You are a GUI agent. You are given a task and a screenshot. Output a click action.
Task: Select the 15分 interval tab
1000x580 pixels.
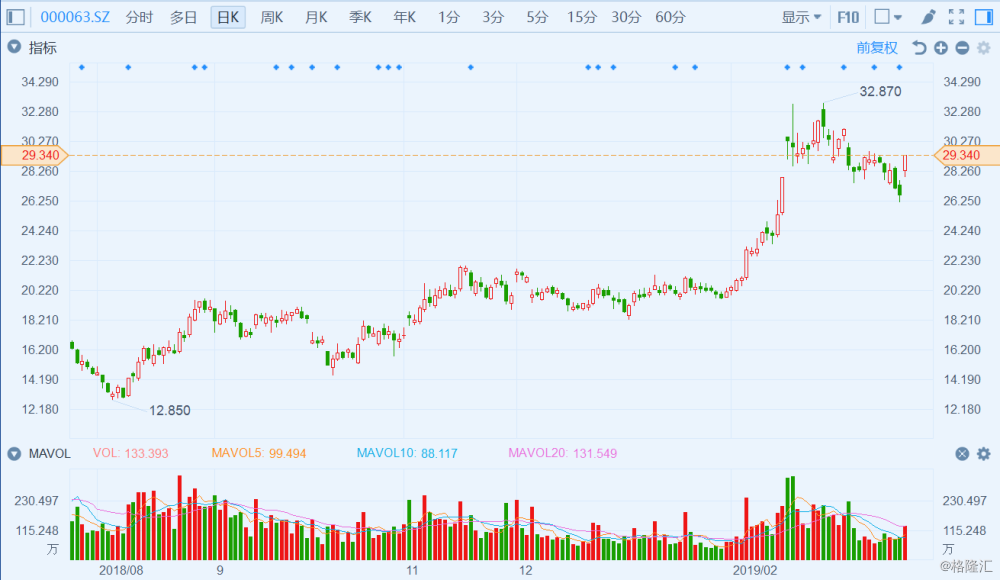tap(582, 17)
